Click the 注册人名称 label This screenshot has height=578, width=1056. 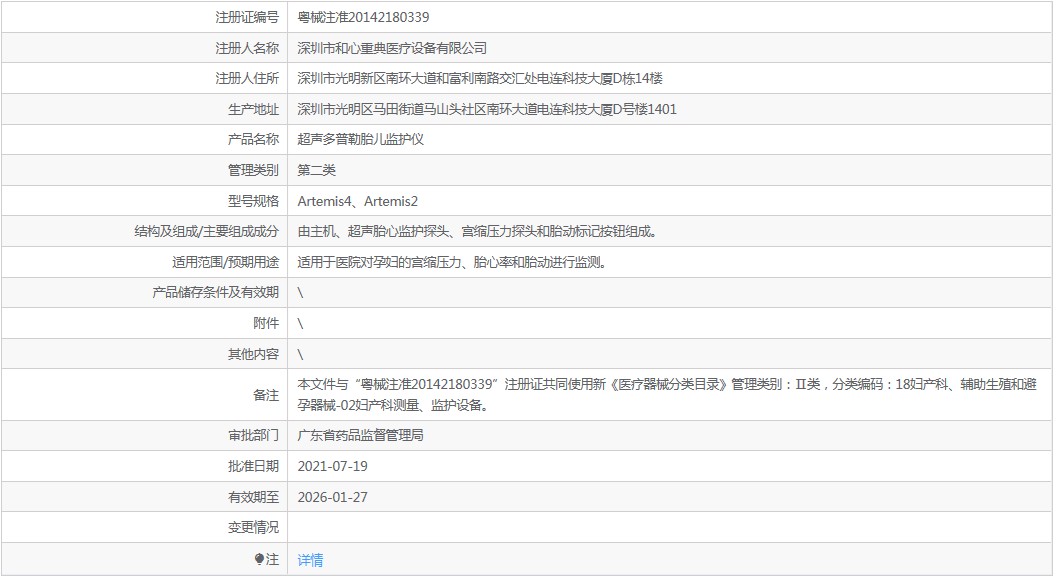coord(246,48)
